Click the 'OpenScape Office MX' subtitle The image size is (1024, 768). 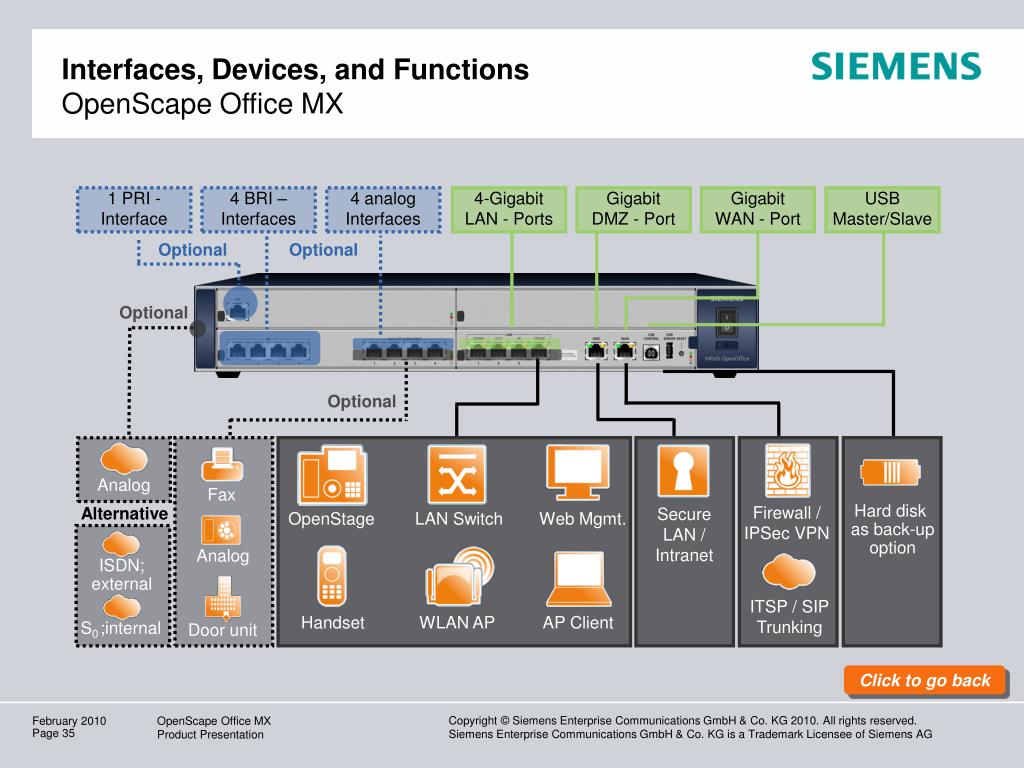[202, 104]
